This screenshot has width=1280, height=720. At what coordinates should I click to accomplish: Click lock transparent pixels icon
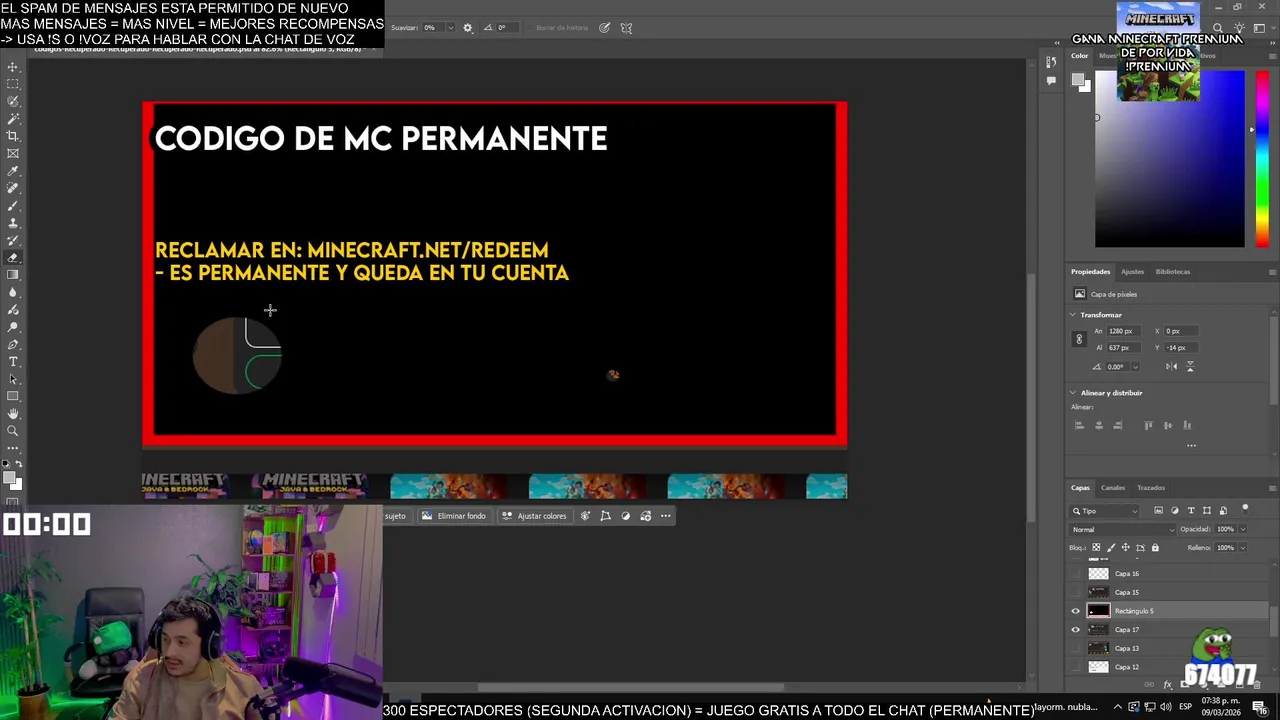click(1096, 547)
